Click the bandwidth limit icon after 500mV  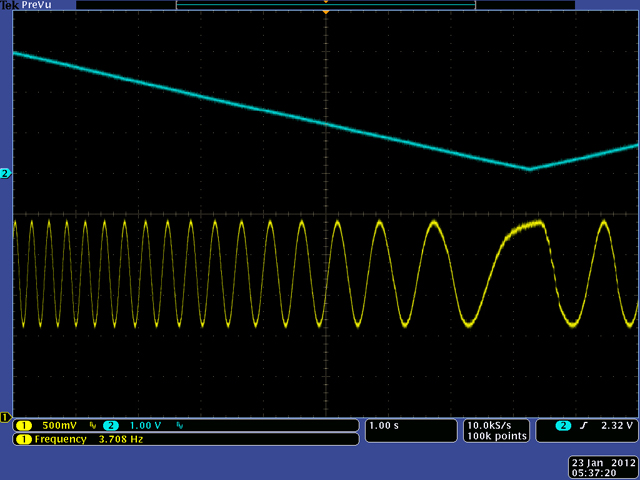[93, 426]
